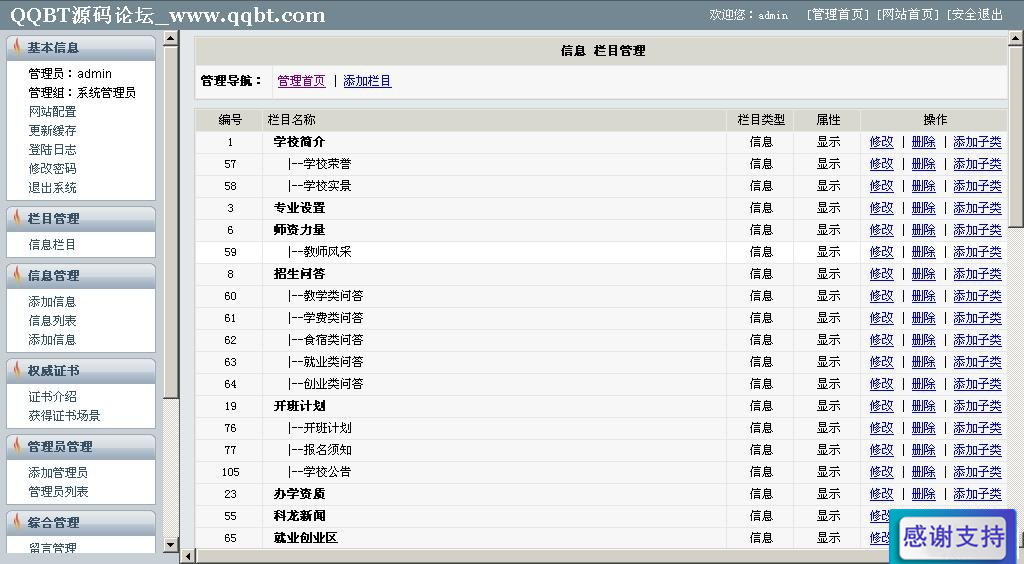Collapse the 栏目管理 sidebar section header

point(81,219)
